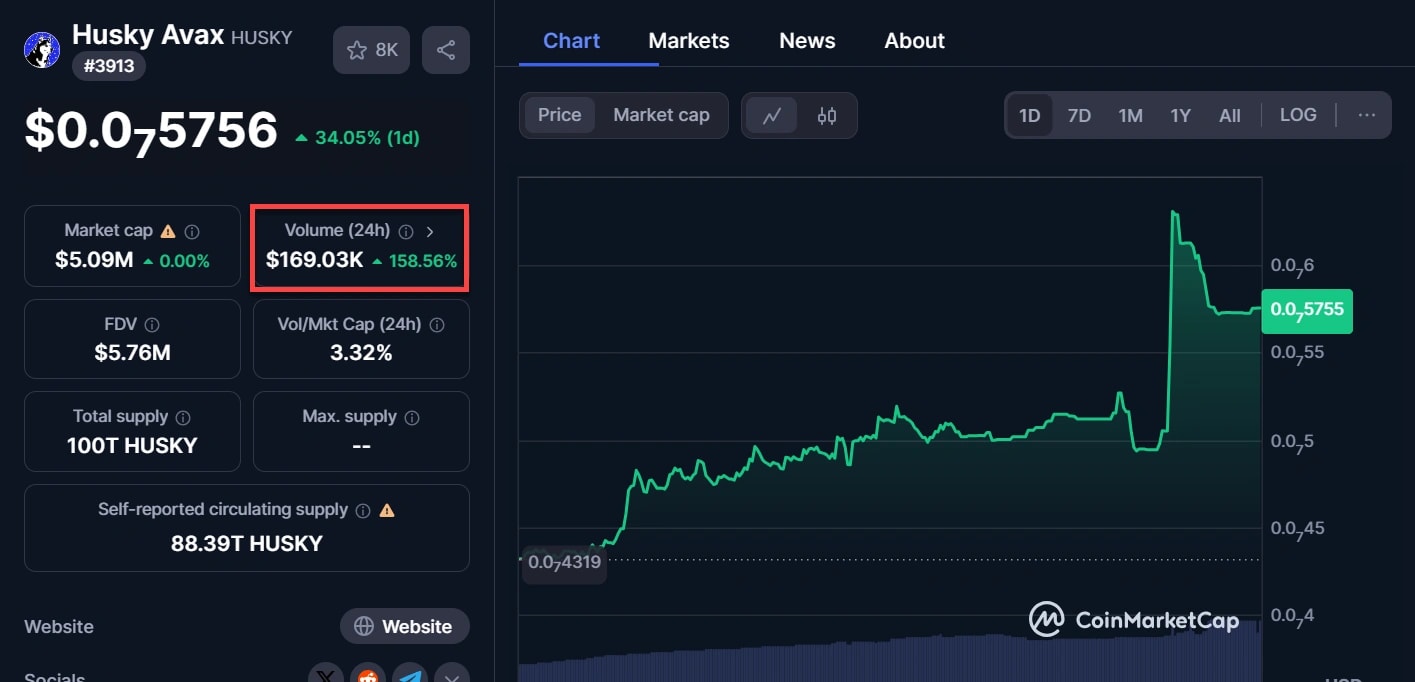Open the Website link button
The height and width of the screenshot is (682, 1415).
pos(404,627)
